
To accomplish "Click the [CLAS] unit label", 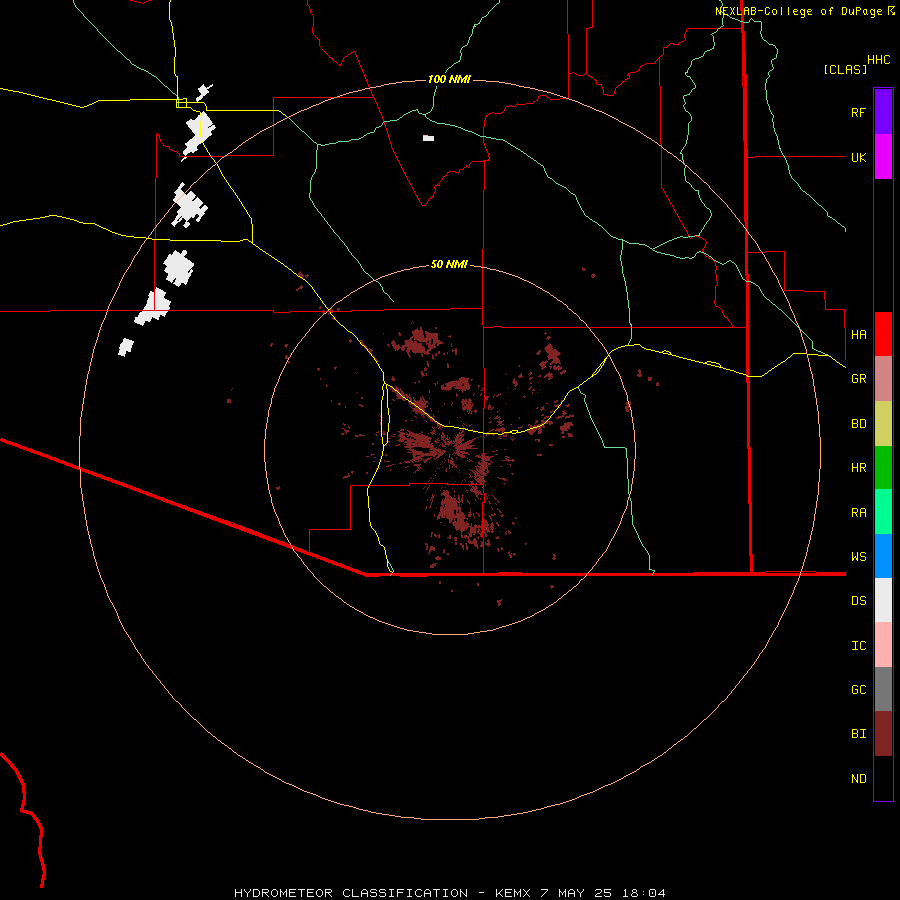I will click(x=845, y=69).
